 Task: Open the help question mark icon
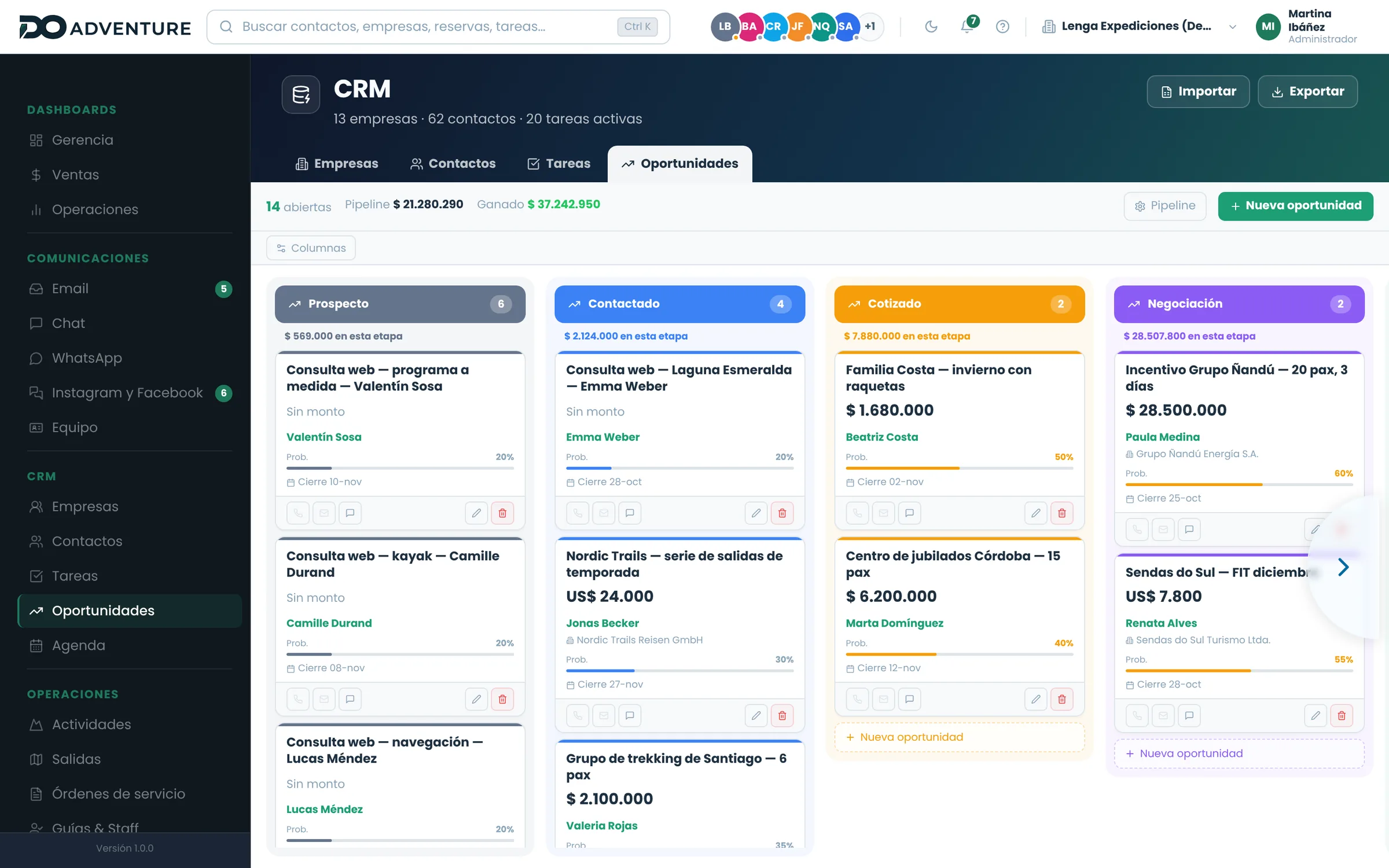[x=1002, y=27]
